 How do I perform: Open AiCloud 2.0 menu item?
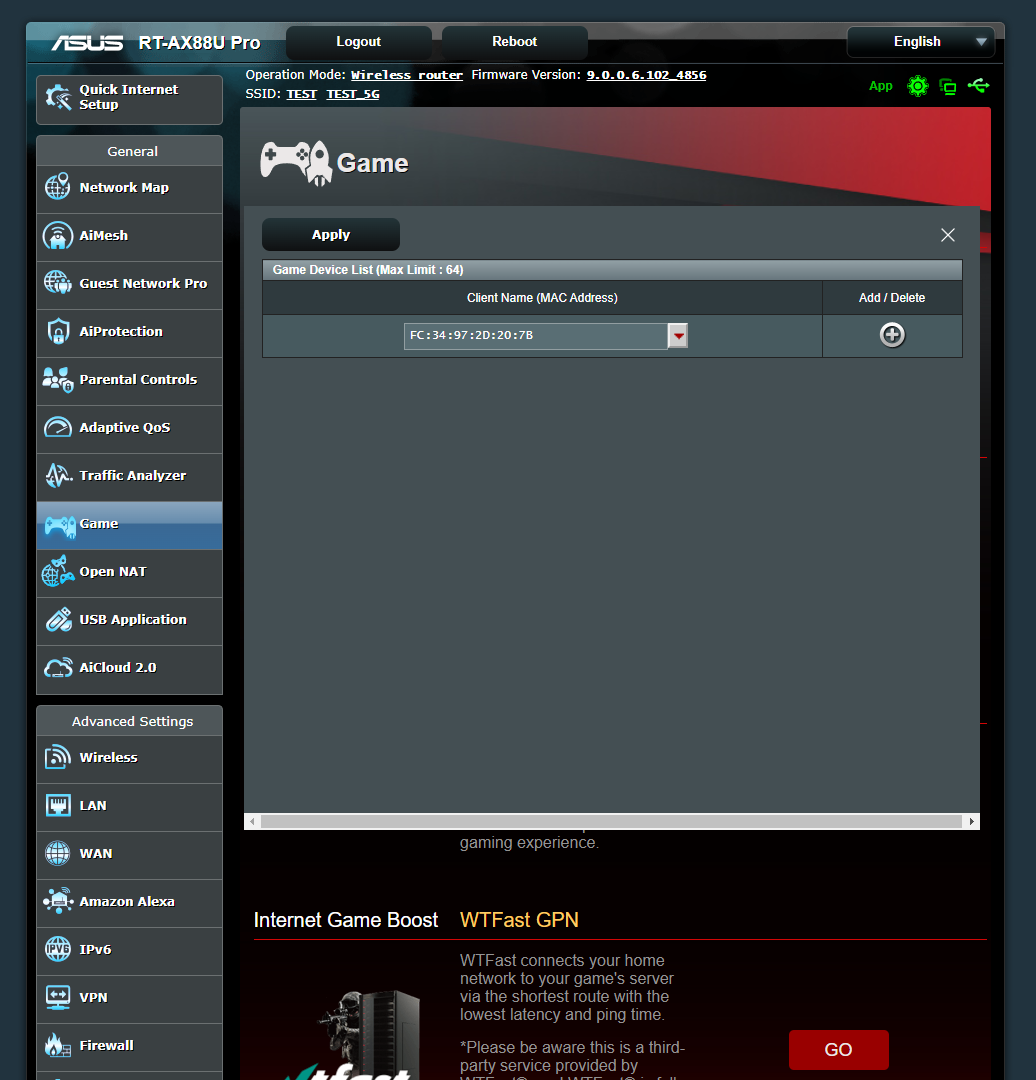pyautogui.click(x=130, y=669)
